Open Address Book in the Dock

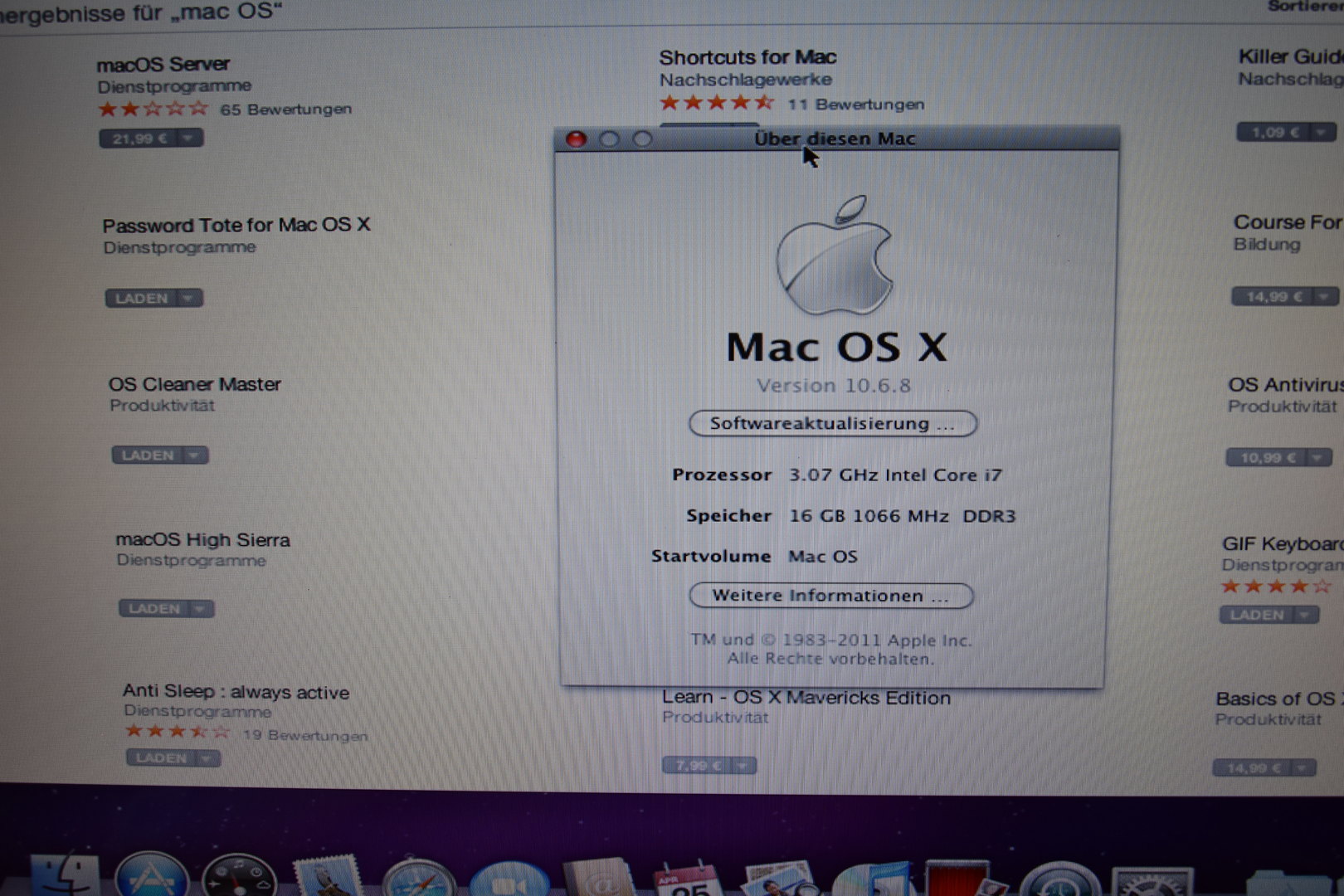[599, 878]
